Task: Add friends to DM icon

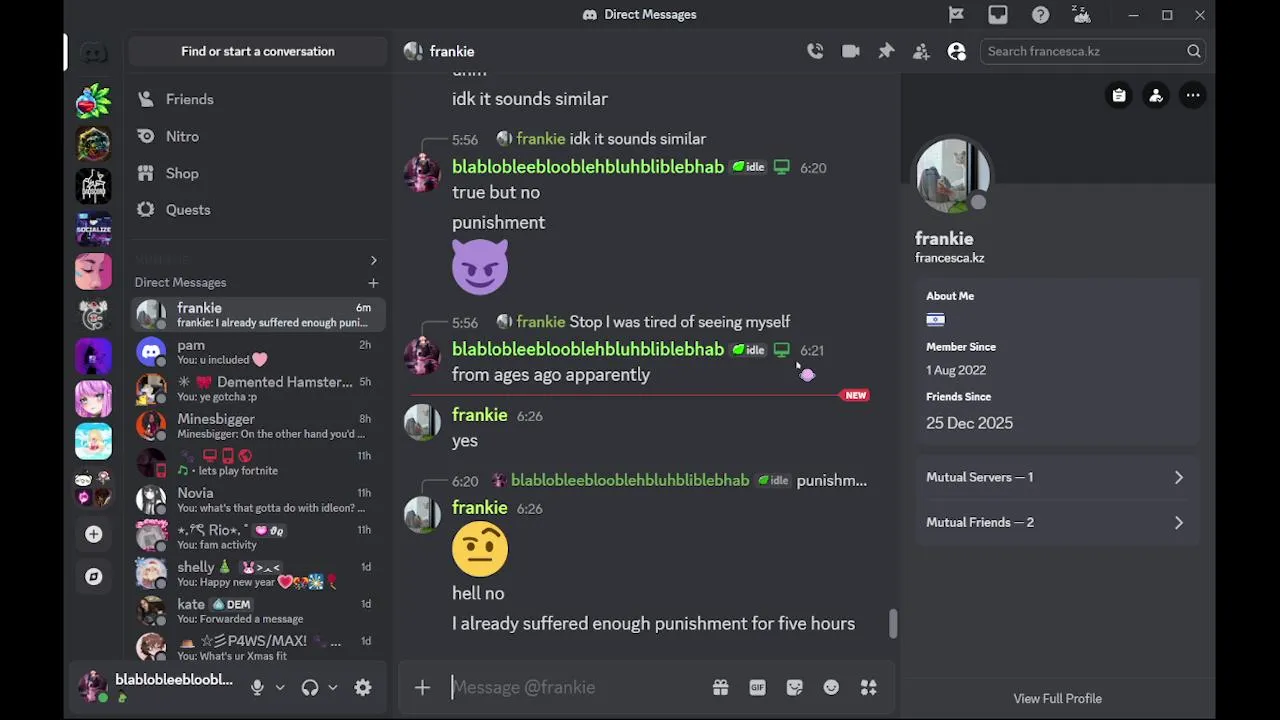Action: (921, 51)
